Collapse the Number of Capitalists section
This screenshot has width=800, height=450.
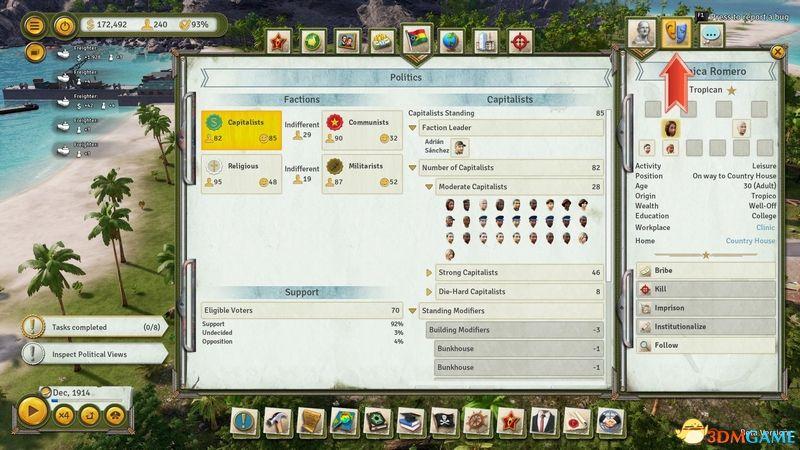coord(413,167)
